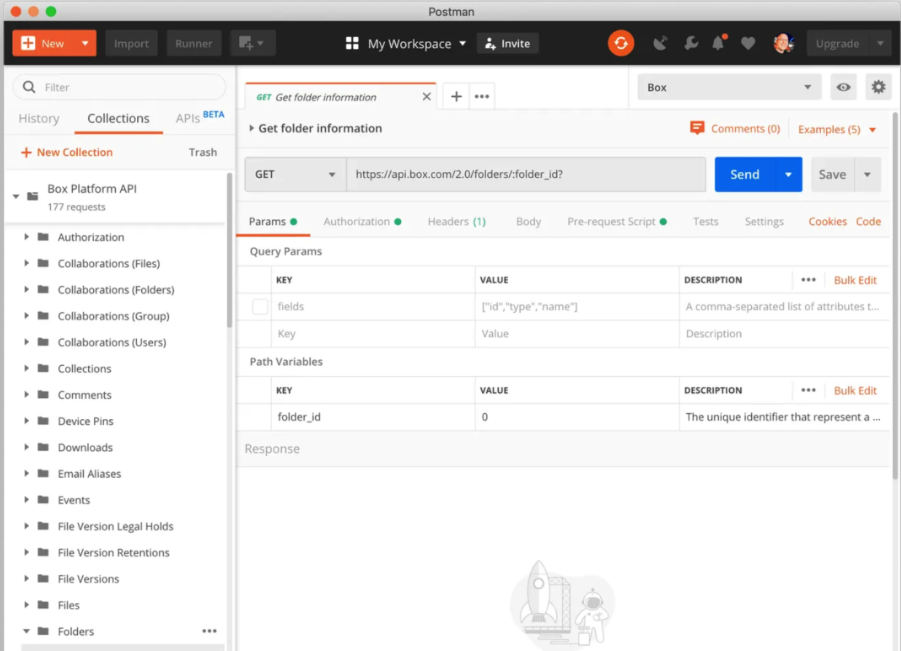Click the request URL field
Image resolution: width=901 pixels, height=651 pixels.
526,174
